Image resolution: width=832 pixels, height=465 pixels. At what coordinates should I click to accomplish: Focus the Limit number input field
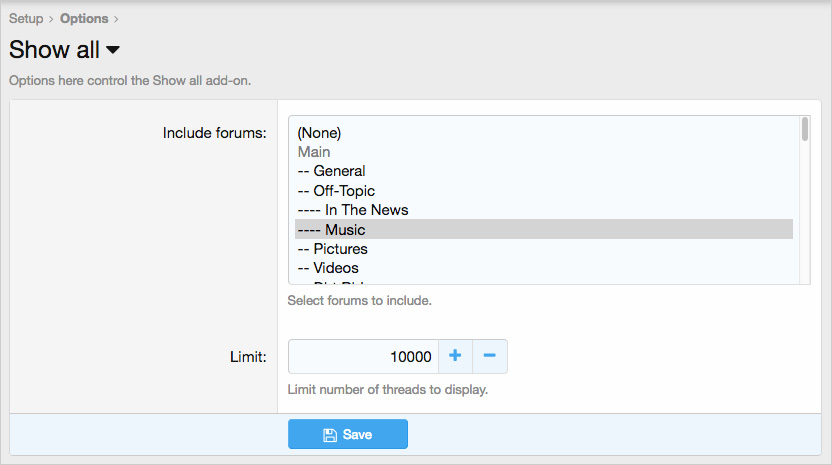[363, 357]
